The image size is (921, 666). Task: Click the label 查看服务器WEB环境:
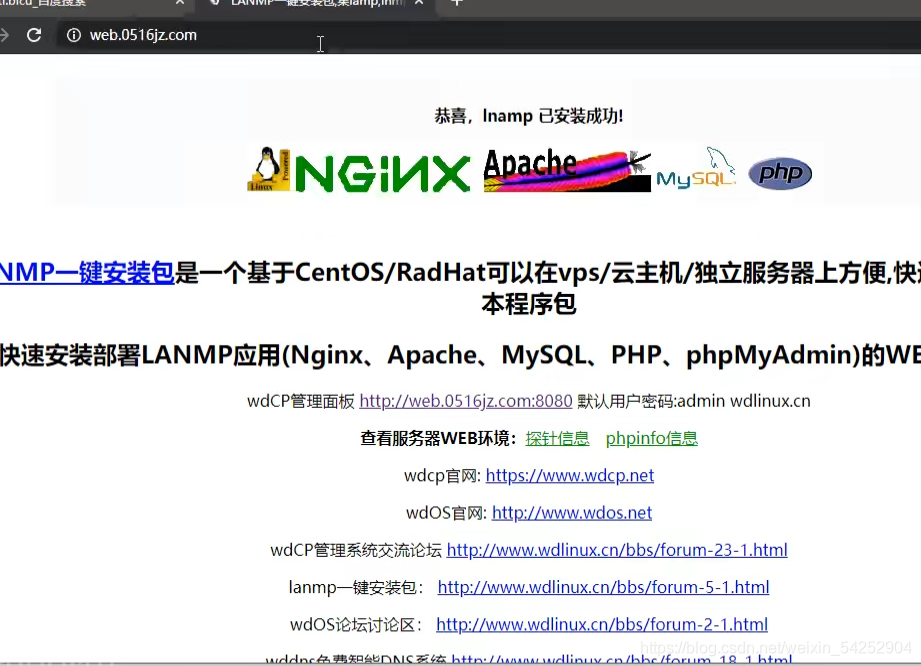438,438
